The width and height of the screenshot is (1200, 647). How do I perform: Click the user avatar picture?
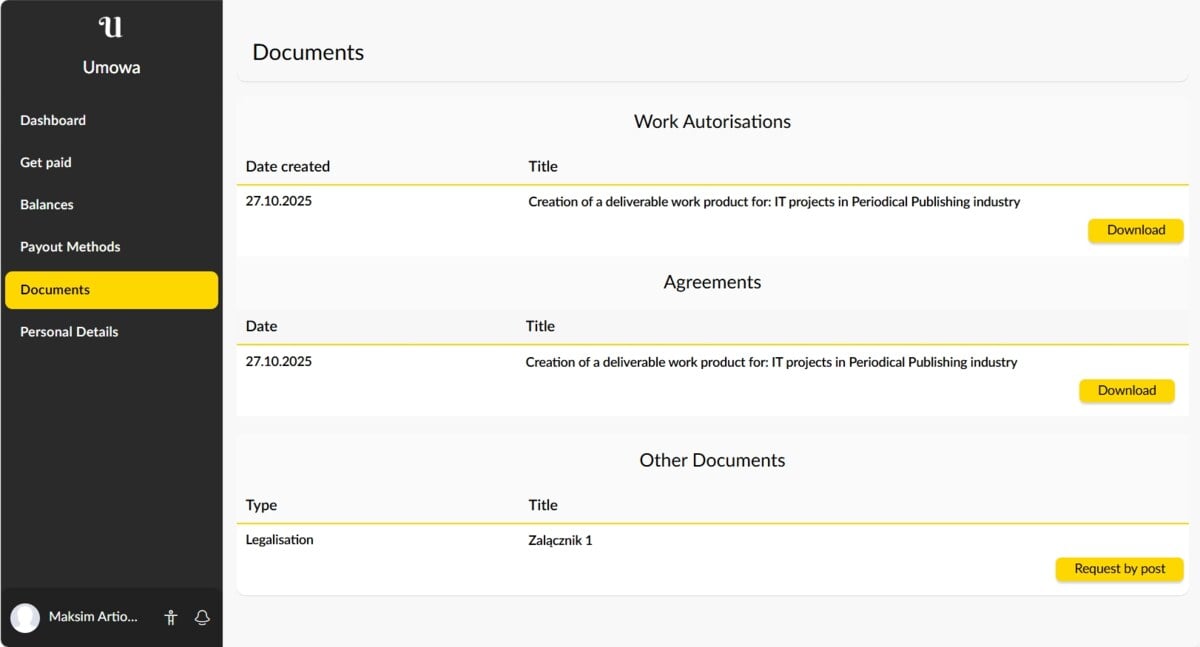point(25,618)
